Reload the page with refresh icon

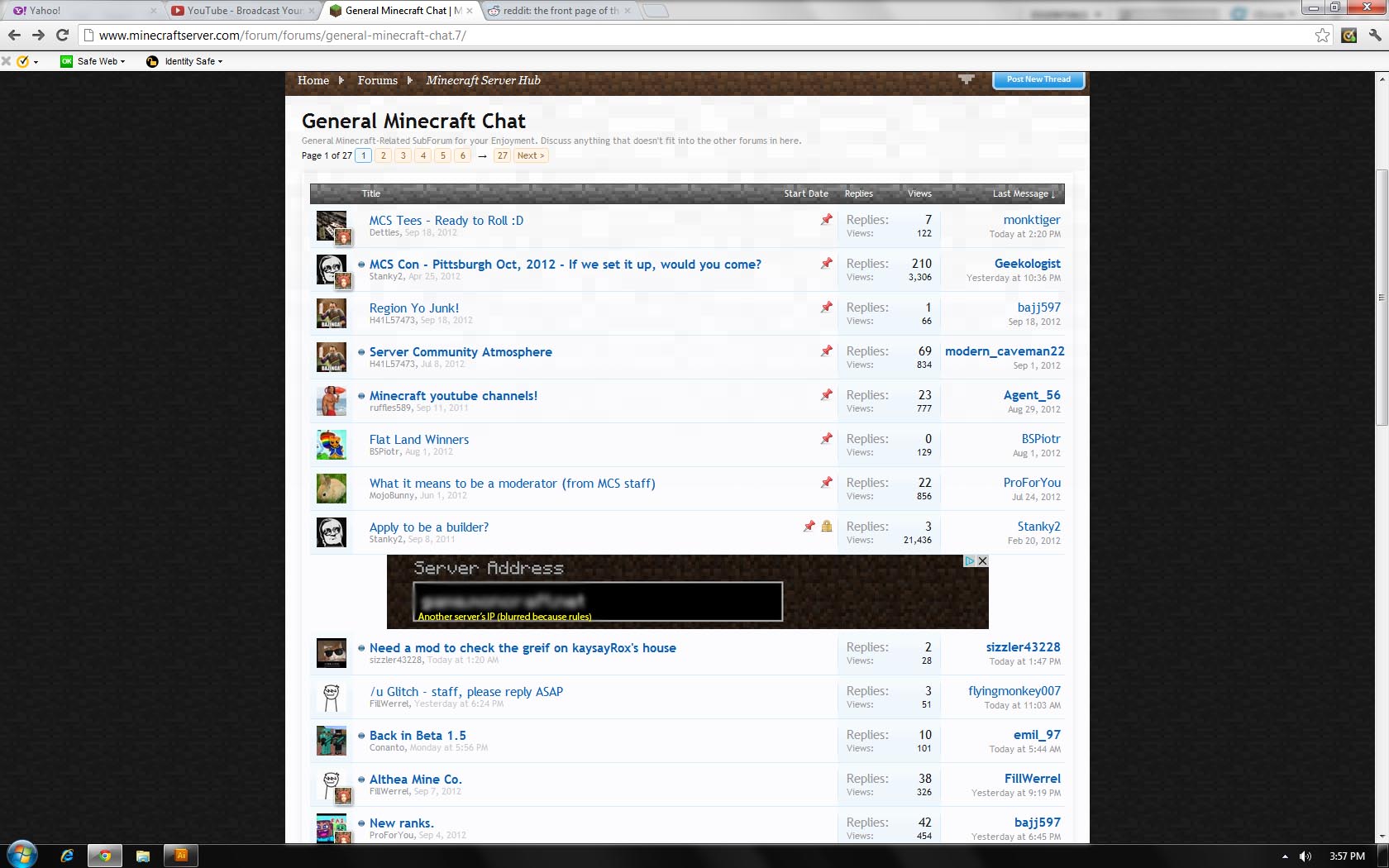(62, 35)
